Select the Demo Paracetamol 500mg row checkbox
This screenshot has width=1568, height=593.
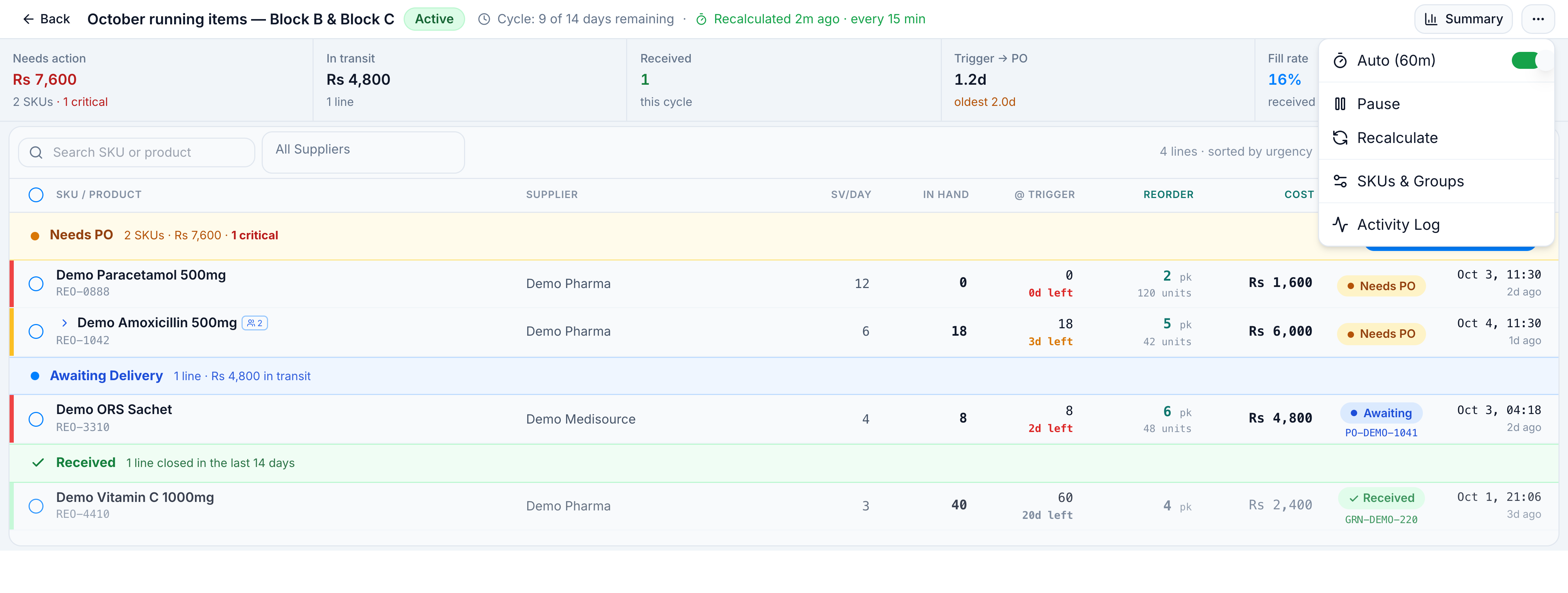(36, 283)
